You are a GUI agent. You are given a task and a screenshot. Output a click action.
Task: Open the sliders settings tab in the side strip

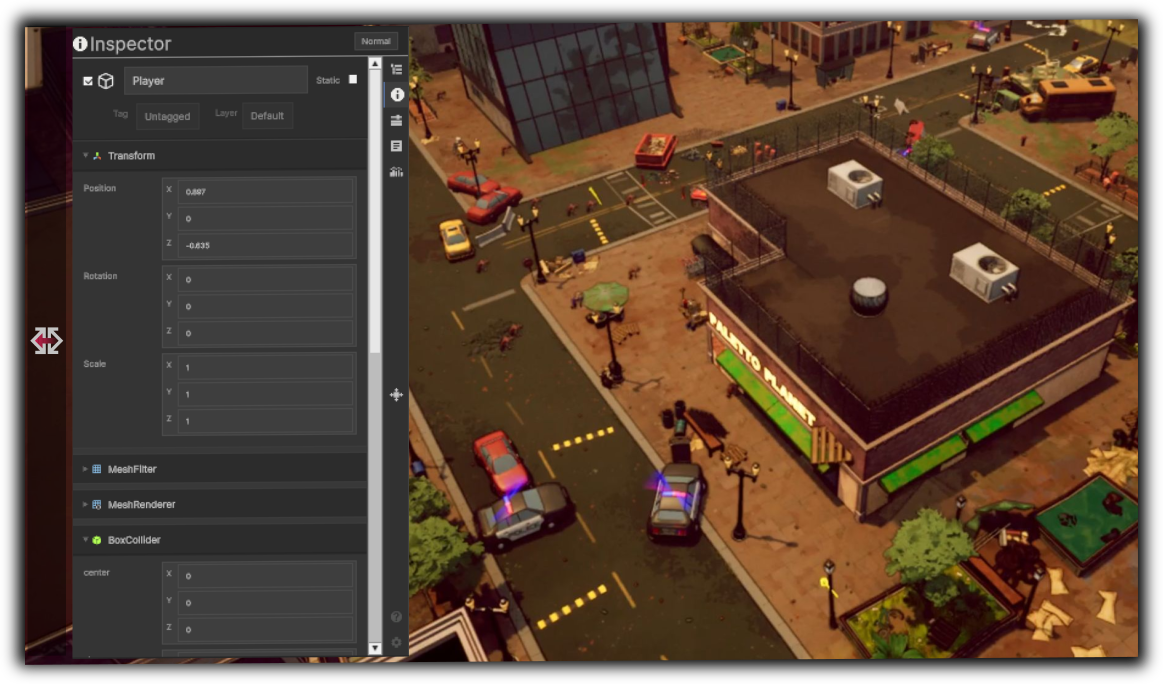[x=397, y=120]
